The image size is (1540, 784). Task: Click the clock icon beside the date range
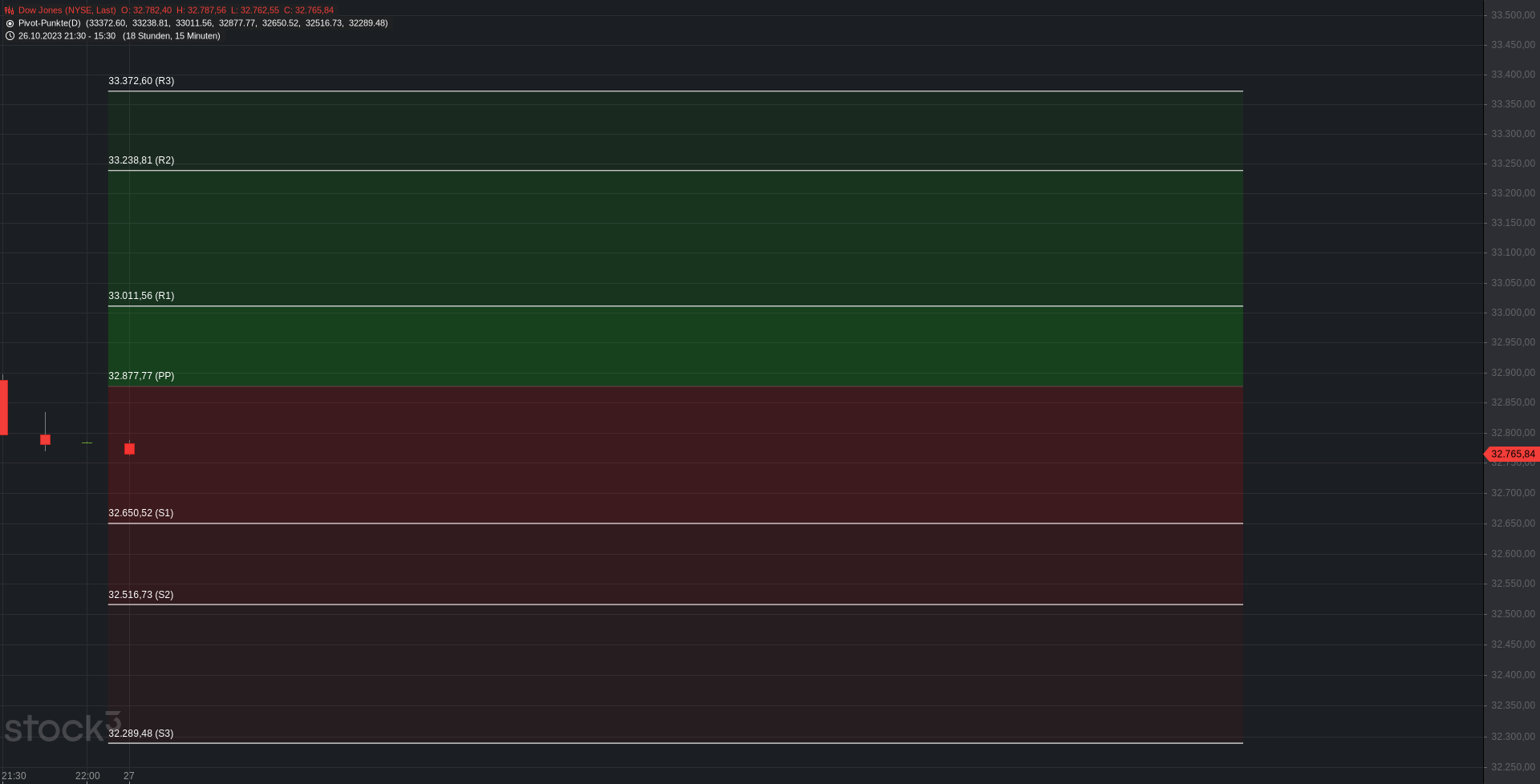click(x=10, y=36)
